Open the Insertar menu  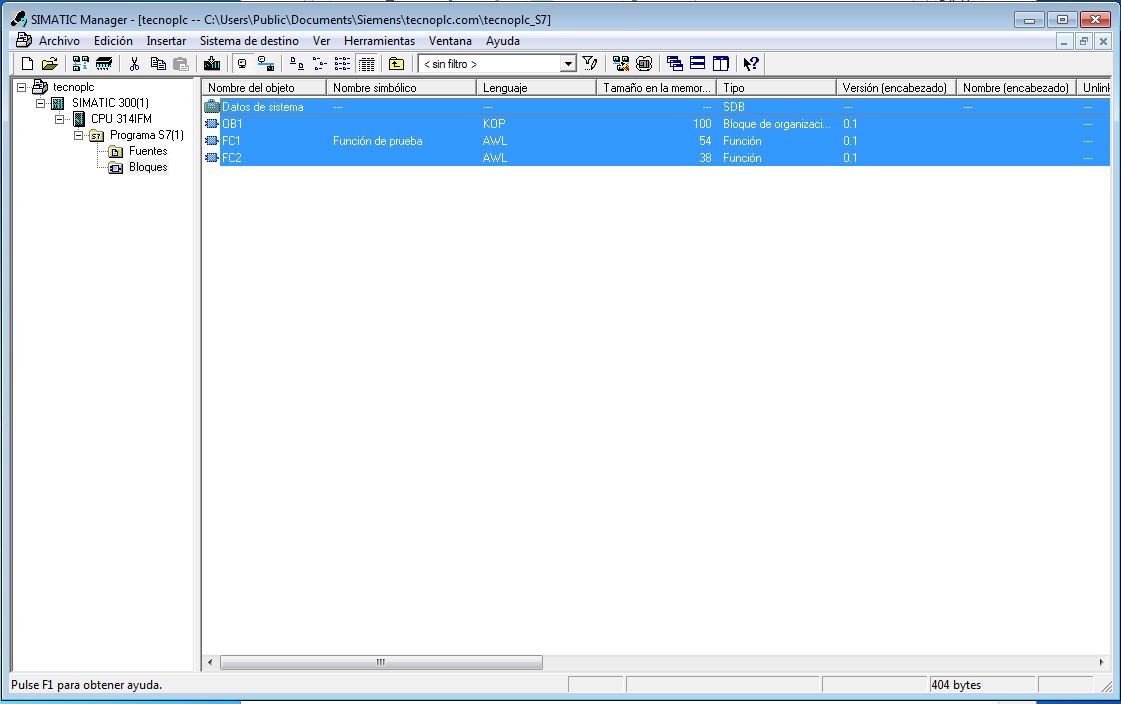(166, 41)
